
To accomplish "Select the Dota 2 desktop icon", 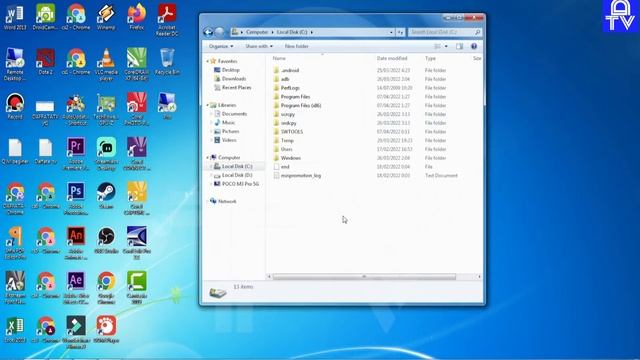I will [x=45, y=62].
